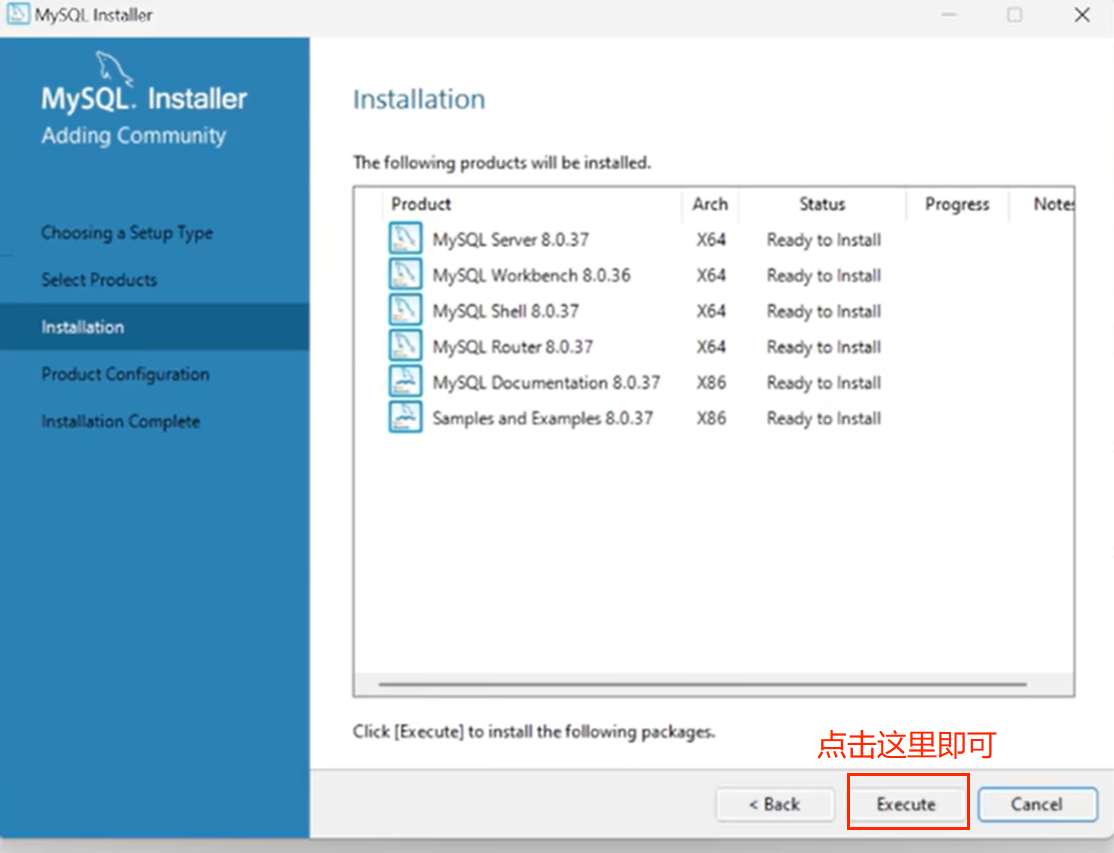This screenshot has height=853, width=1114.
Task: Click the MySQL dolphin logo in sidebar
Action: (x=114, y=68)
